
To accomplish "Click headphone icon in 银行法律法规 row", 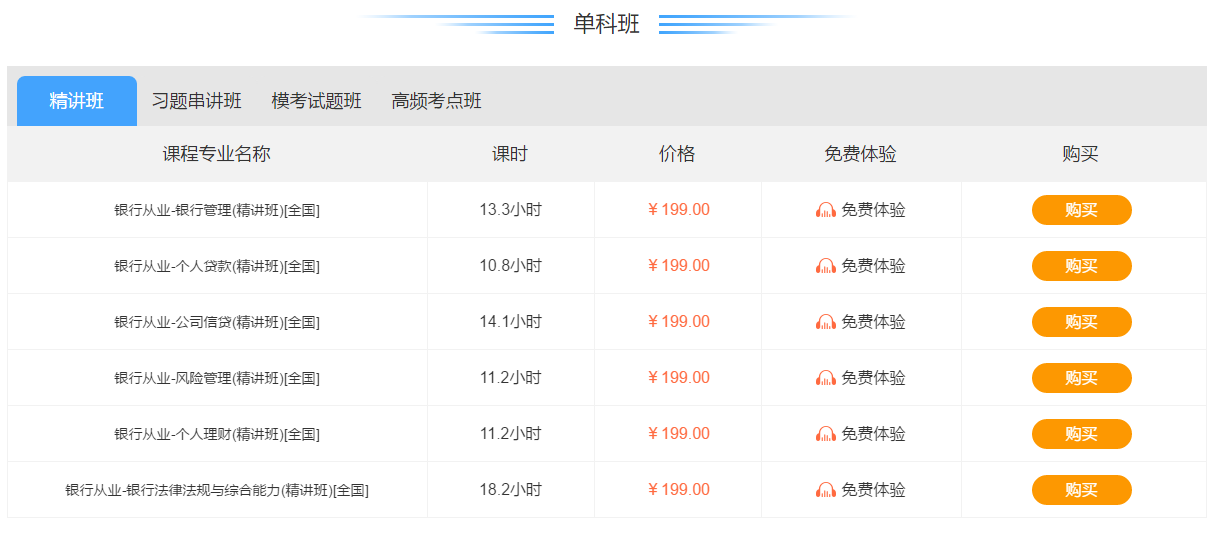I will tap(826, 490).
